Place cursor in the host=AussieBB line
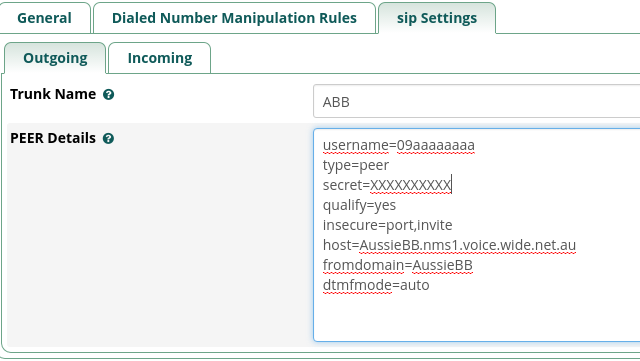The height and width of the screenshot is (361, 640). [449, 245]
